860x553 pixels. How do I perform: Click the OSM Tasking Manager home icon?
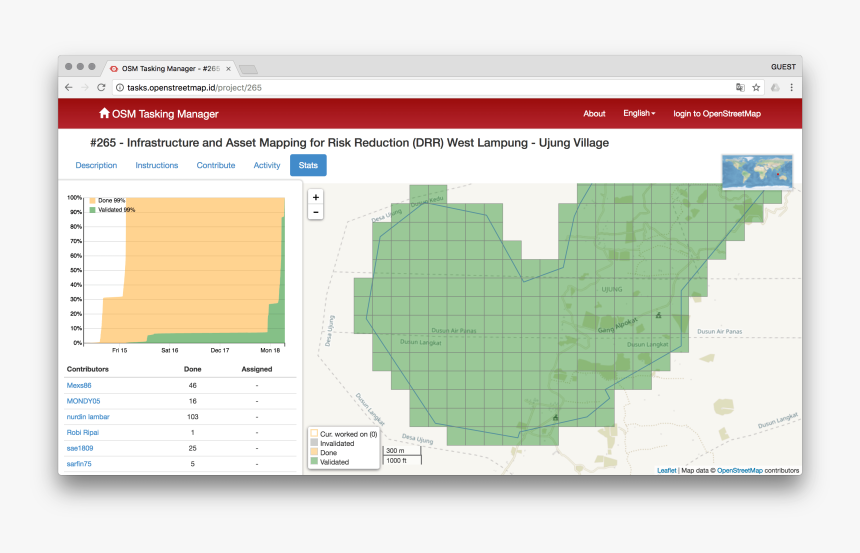(x=104, y=114)
